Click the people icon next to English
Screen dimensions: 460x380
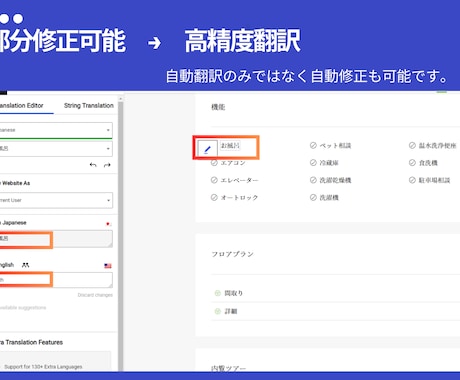(x=25, y=265)
